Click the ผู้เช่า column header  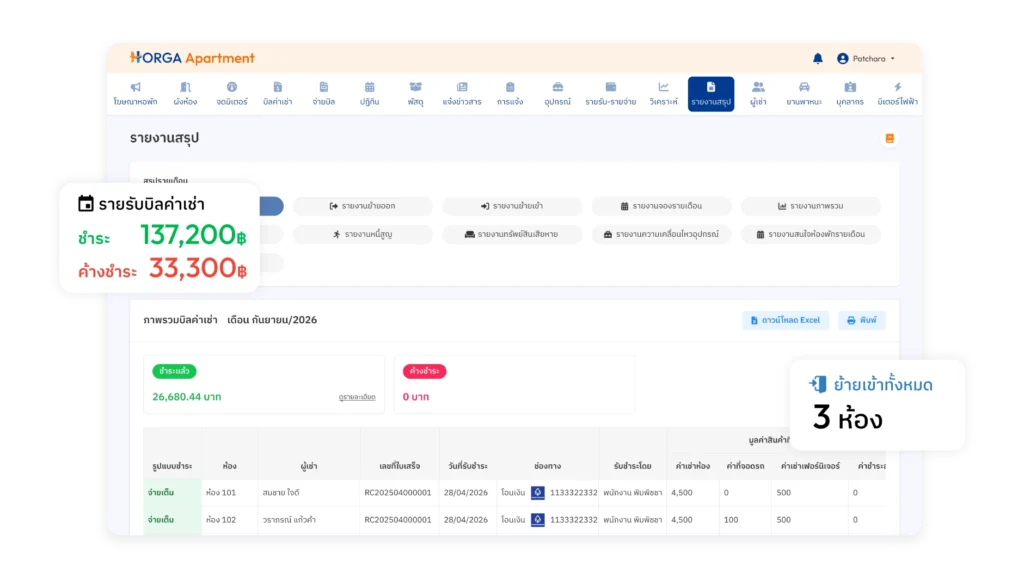click(x=309, y=466)
